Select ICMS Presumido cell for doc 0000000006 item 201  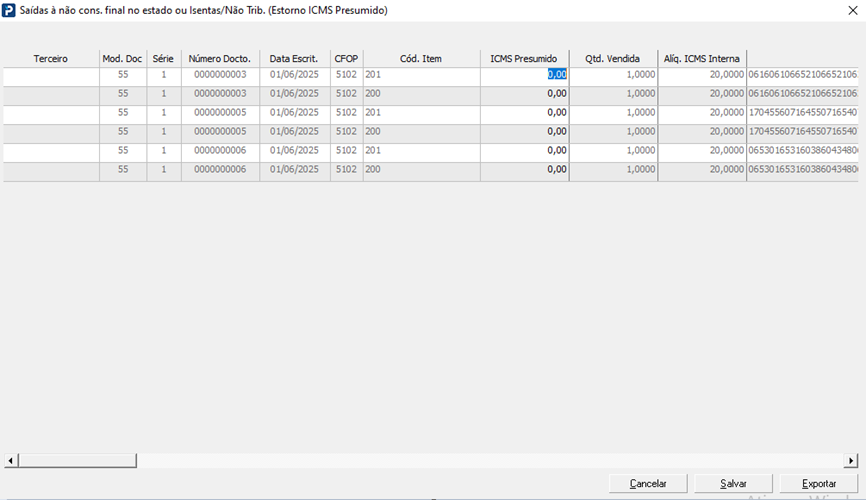pos(525,150)
